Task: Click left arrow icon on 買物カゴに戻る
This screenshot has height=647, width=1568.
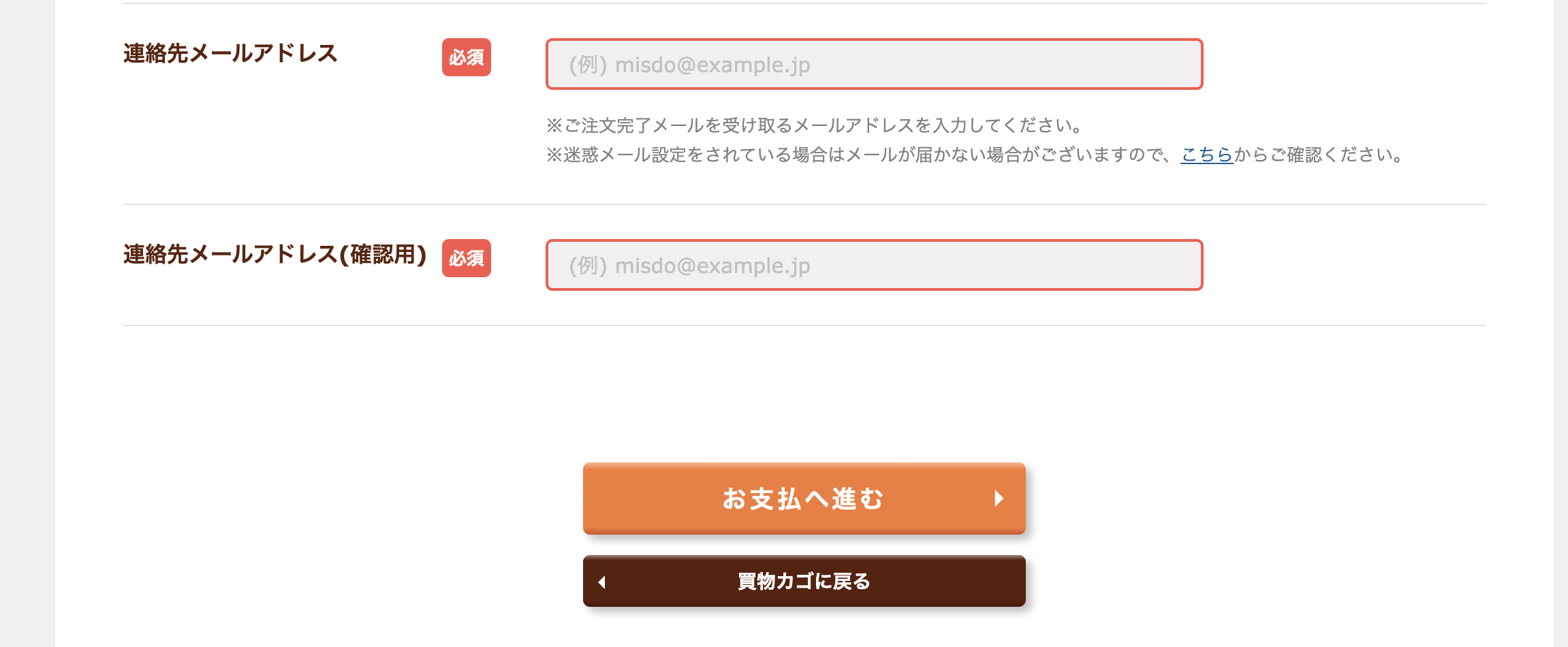Action: click(601, 582)
